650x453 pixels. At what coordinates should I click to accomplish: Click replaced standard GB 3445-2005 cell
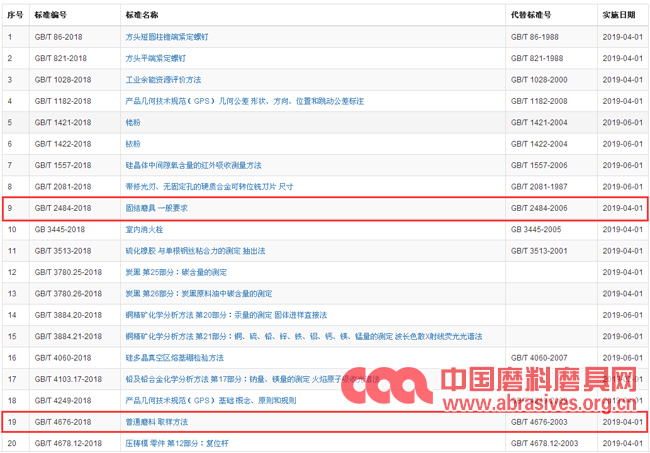(537, 229)
